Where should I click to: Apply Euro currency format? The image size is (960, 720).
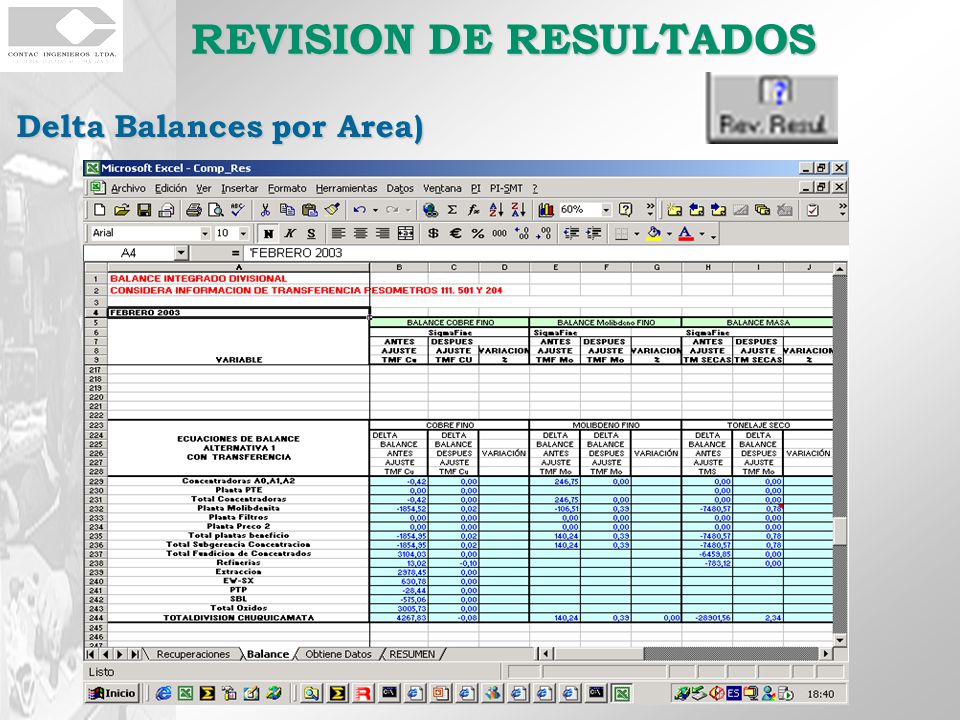click(455, 233)
